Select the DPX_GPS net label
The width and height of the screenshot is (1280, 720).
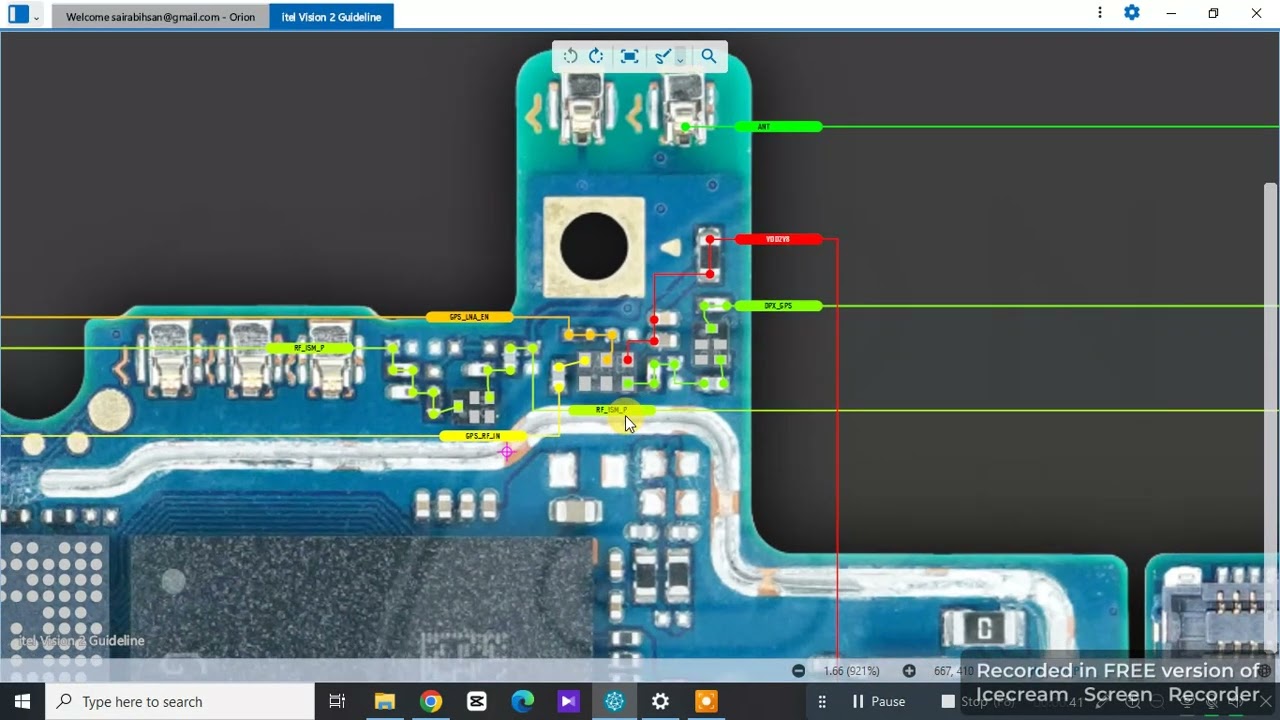click(x=778, y=305)
